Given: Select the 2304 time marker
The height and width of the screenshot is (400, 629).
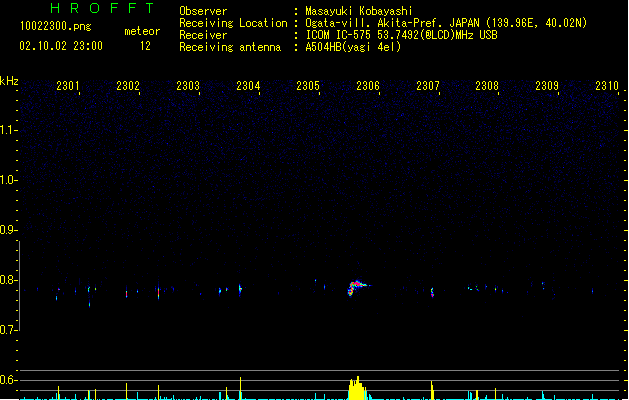Looking at the screenshot, I should (248, 85).
